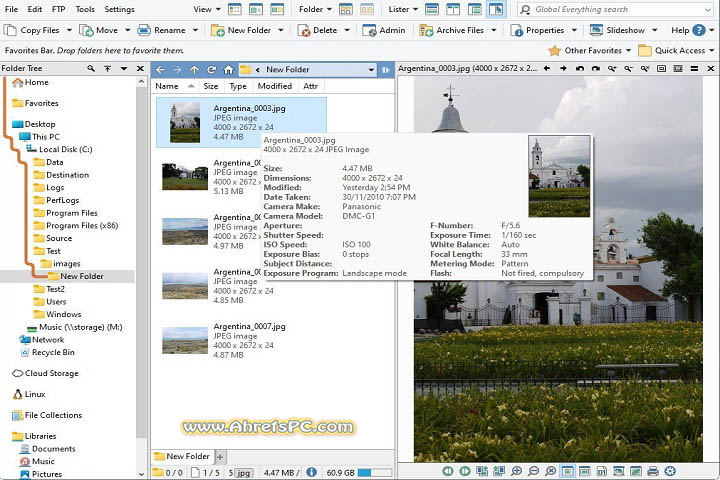
Task: Open the Settings menu
Action: [x=119, y=9]
